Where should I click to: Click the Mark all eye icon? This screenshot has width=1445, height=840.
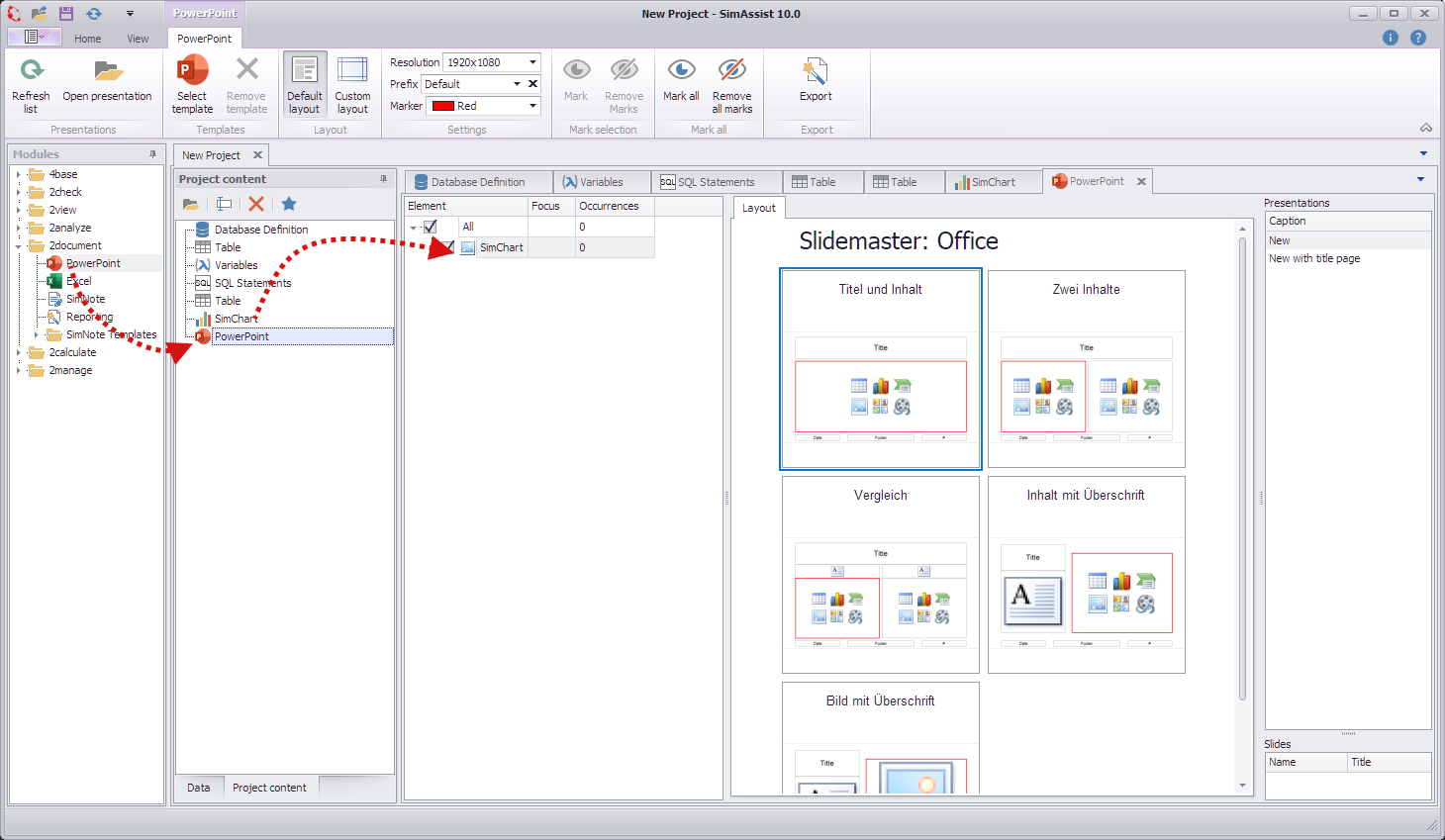680,71
